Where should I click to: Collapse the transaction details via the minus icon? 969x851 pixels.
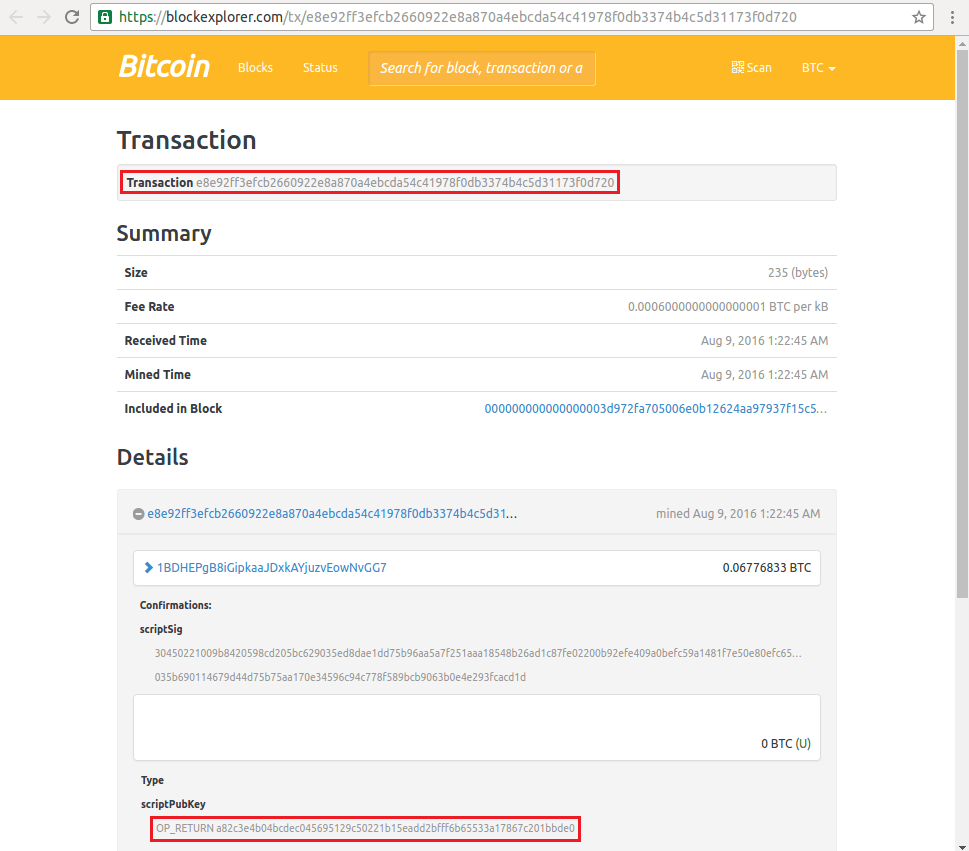pos(138,513)
